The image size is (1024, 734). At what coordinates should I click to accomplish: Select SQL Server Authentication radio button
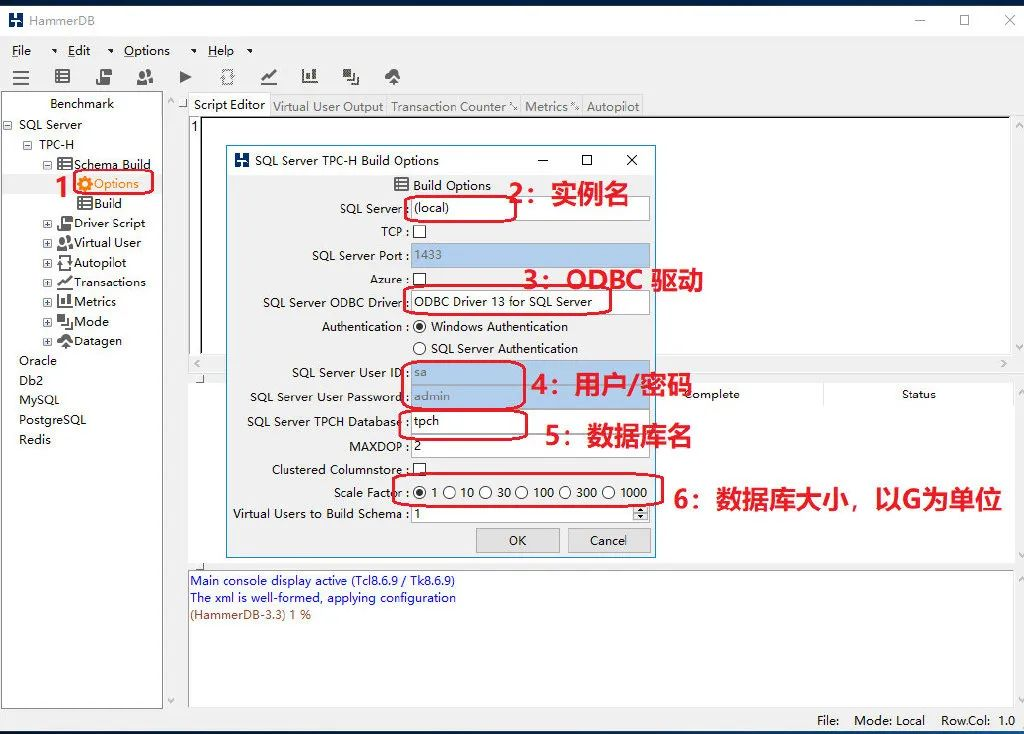[420, 349]
